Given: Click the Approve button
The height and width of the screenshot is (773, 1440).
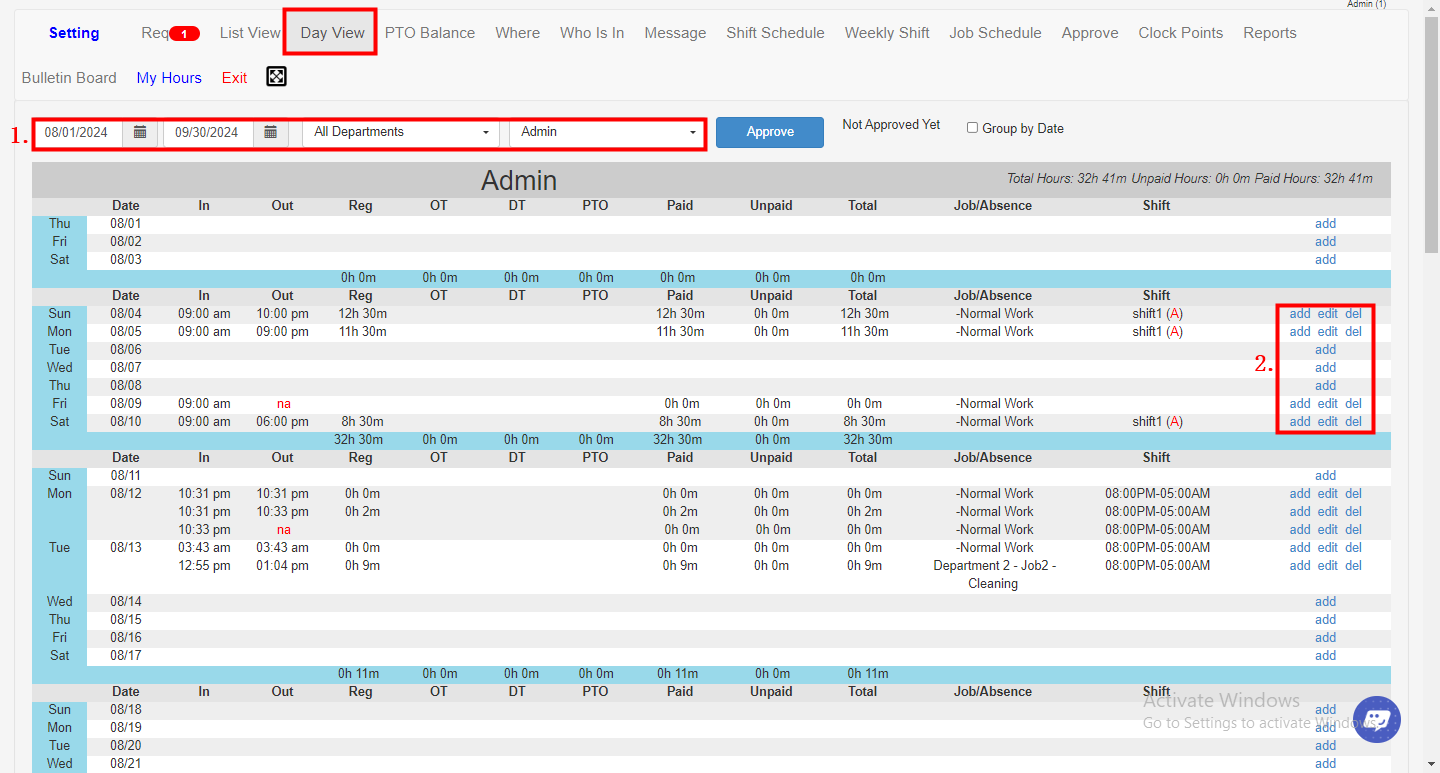Looking at the screenshot, I should [x=770, y=131].
